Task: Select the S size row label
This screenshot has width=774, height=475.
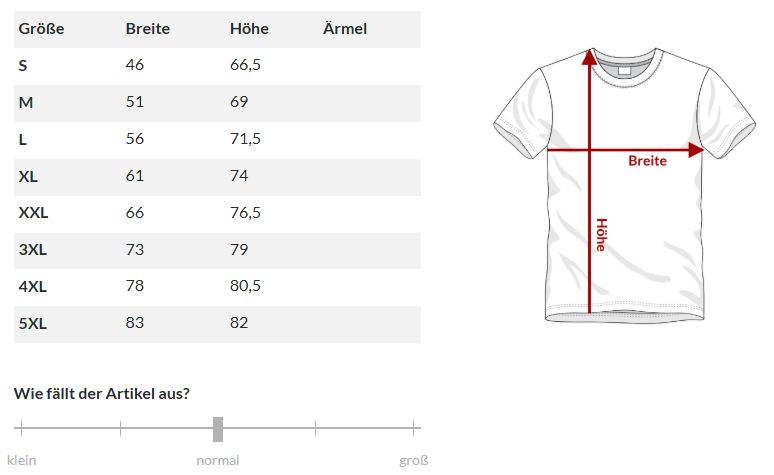Action: click(x=23, y=66)
